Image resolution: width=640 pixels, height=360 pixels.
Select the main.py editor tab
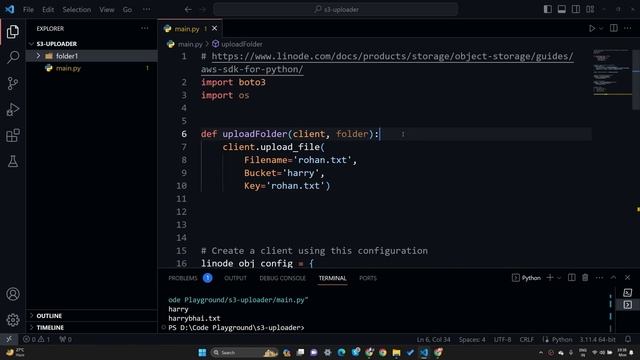pyautogui.click(x=187, y=29)
